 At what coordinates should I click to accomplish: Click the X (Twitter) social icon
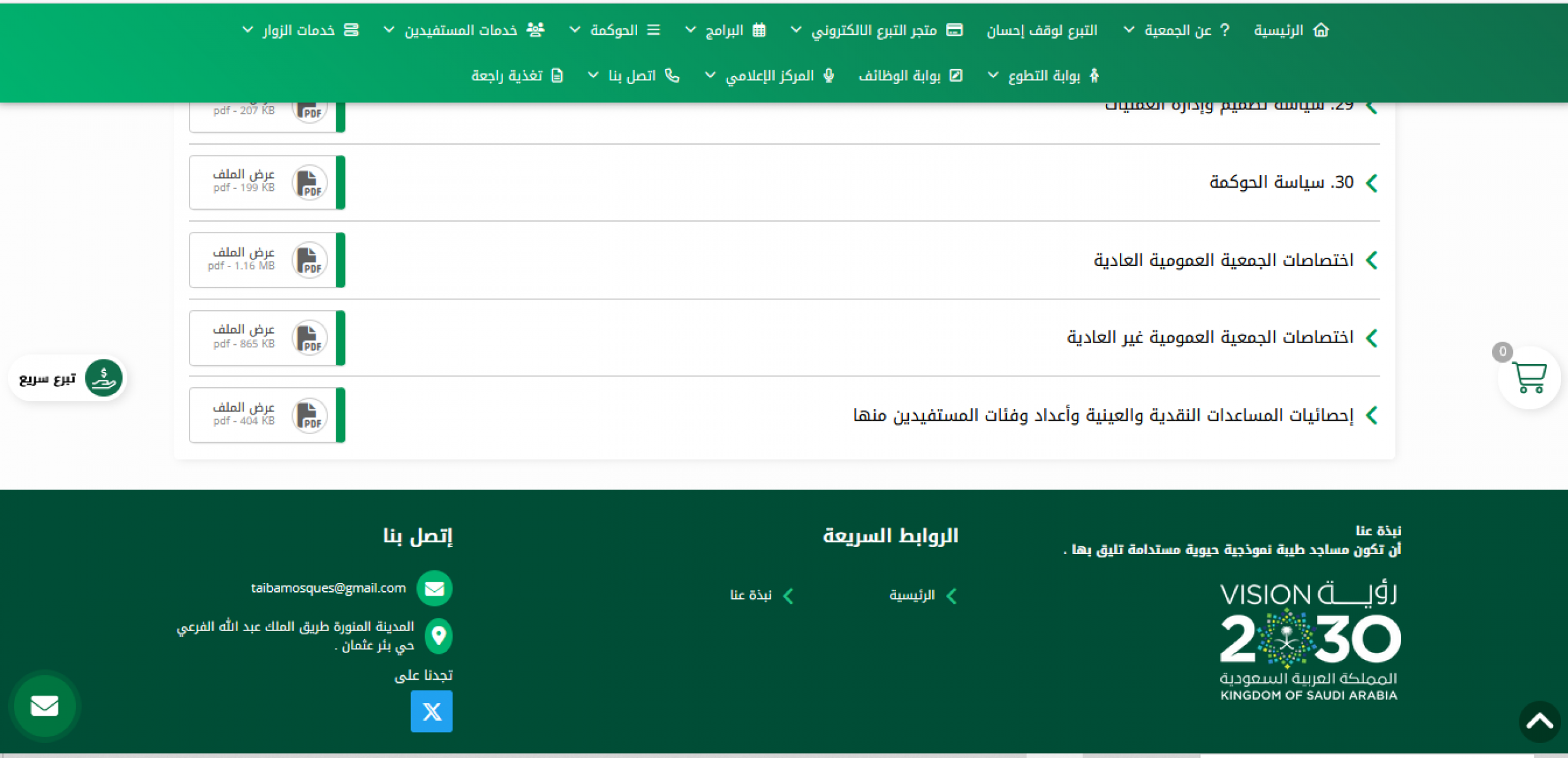pos(432,711)
